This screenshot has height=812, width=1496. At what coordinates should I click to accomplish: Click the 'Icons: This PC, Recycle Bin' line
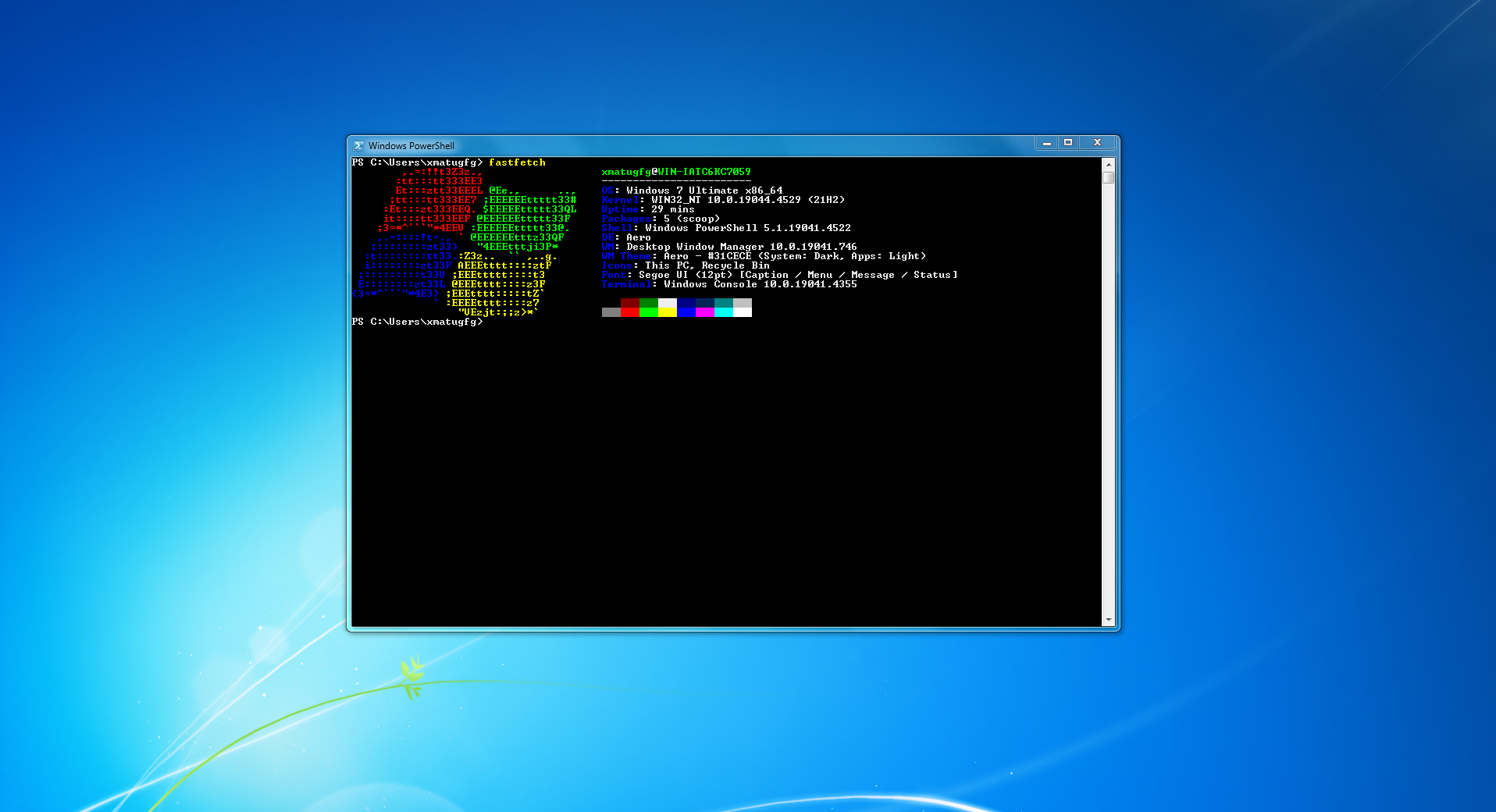coord(686,265)
